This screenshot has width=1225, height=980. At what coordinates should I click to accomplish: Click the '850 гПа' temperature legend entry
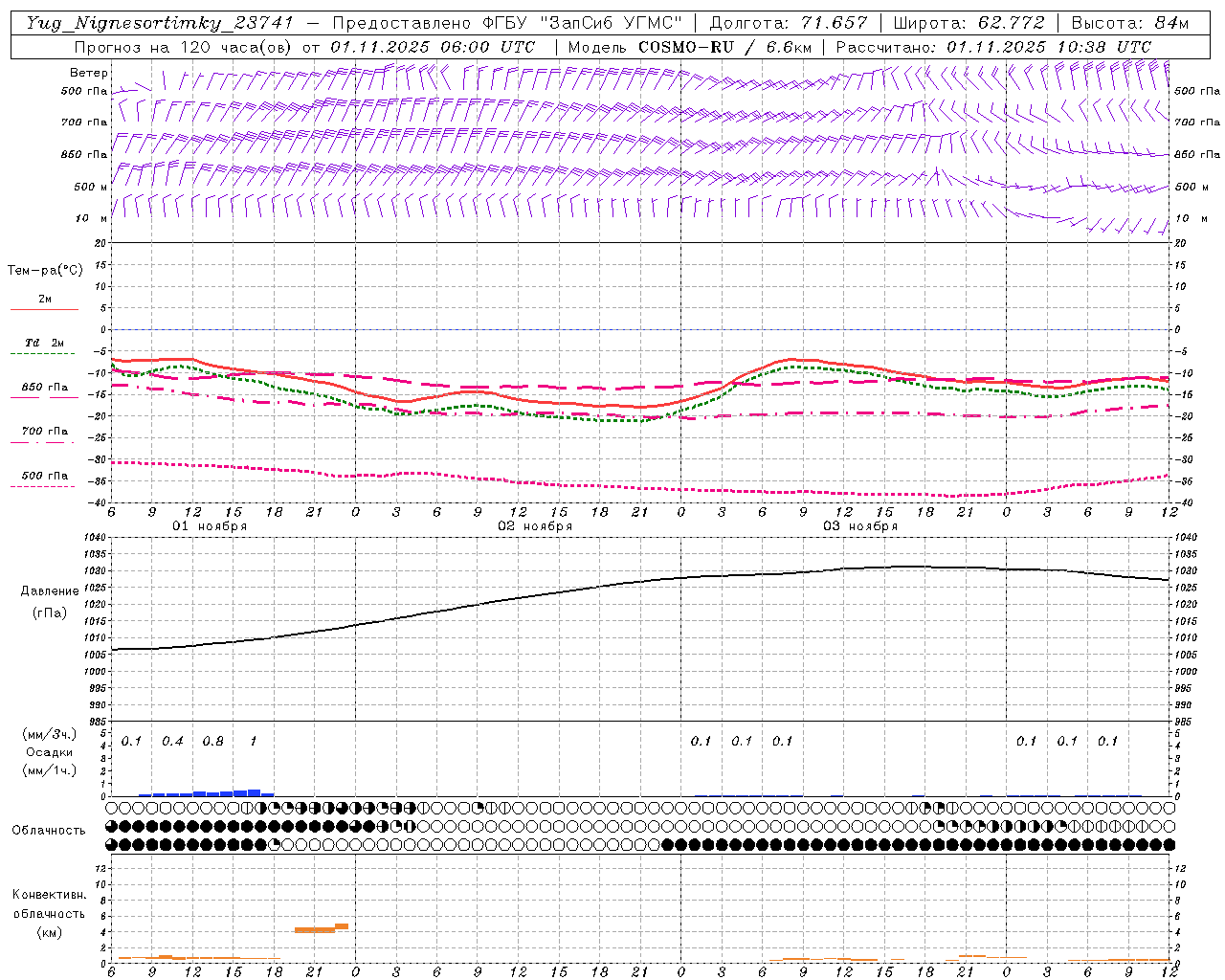point(45,388)
